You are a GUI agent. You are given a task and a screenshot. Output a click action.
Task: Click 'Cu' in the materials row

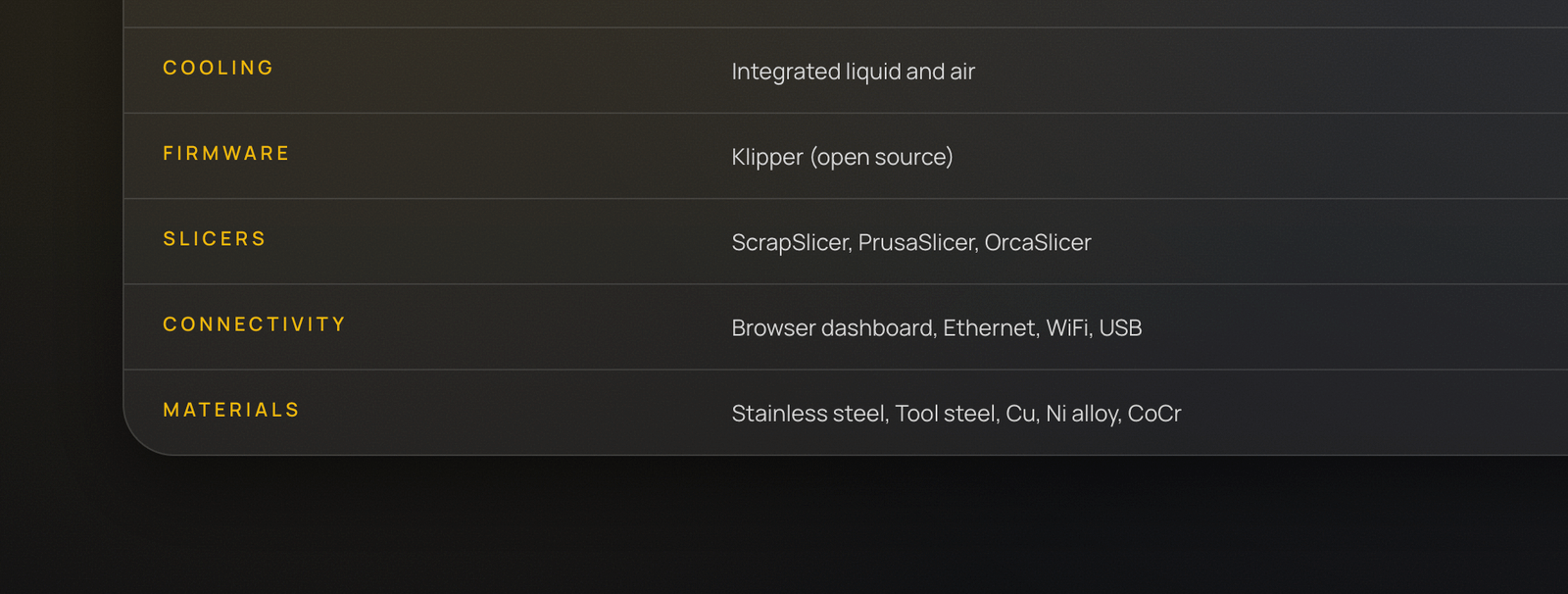click(1020, 414)
